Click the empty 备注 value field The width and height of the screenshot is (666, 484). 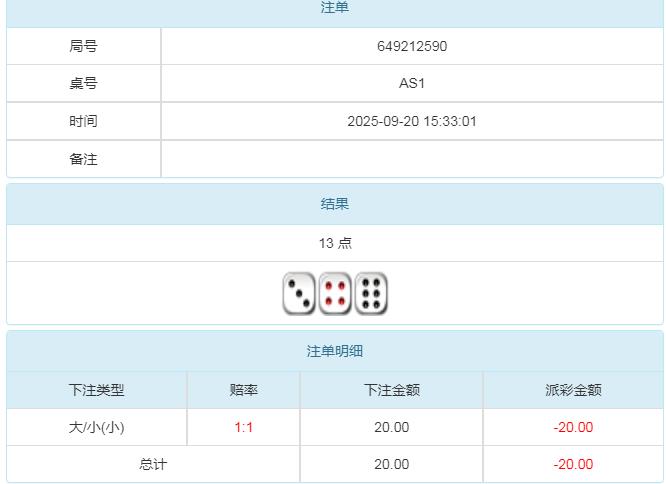coord(412,159)
